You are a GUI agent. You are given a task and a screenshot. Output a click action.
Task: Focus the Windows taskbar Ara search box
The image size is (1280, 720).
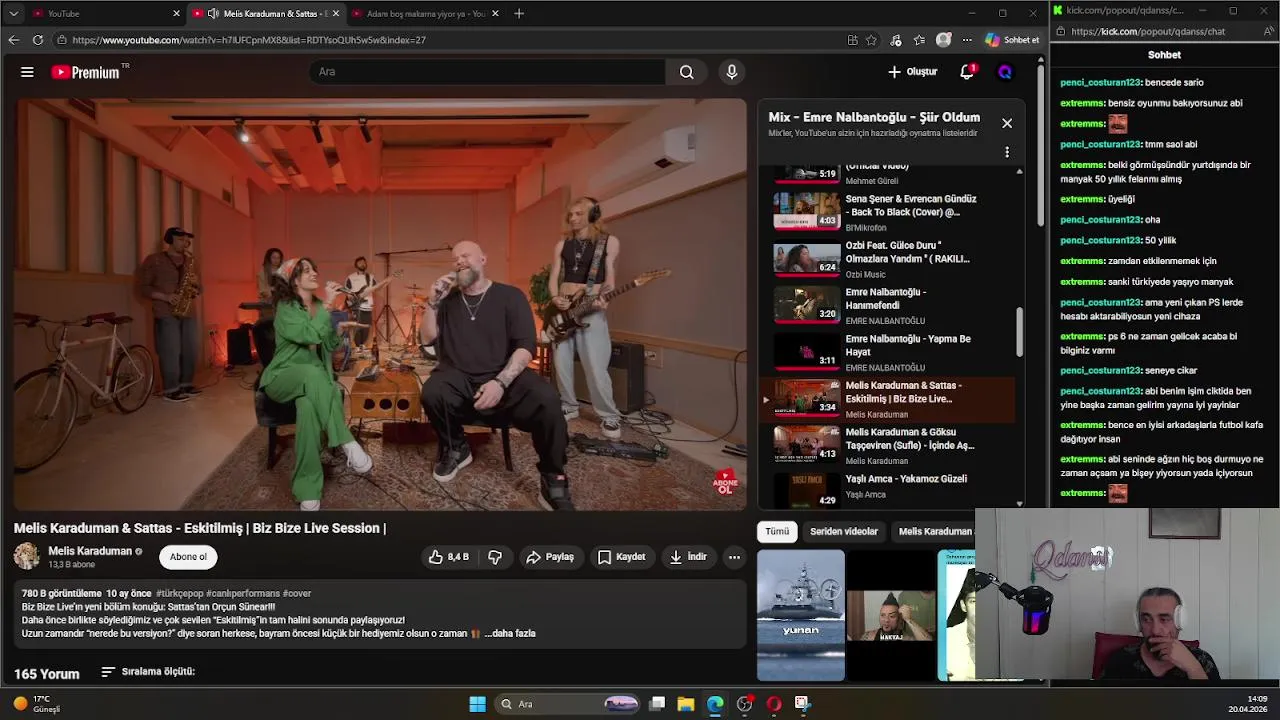[x=567, y=704]
